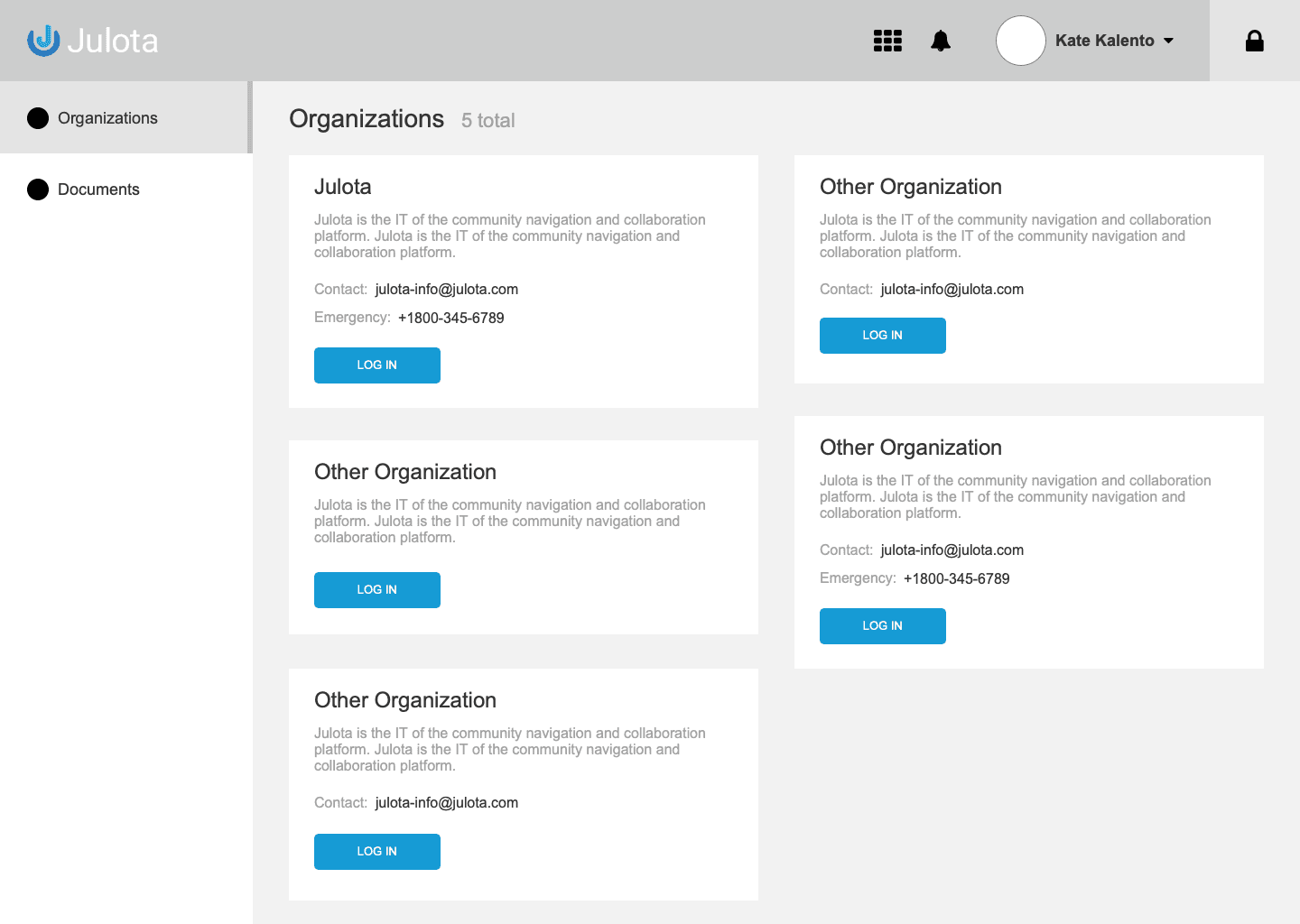Image resolution: width=1300 pixels, height=924 pixels.
Task: Open notifications bell icon
Action: tap(941, 41)
